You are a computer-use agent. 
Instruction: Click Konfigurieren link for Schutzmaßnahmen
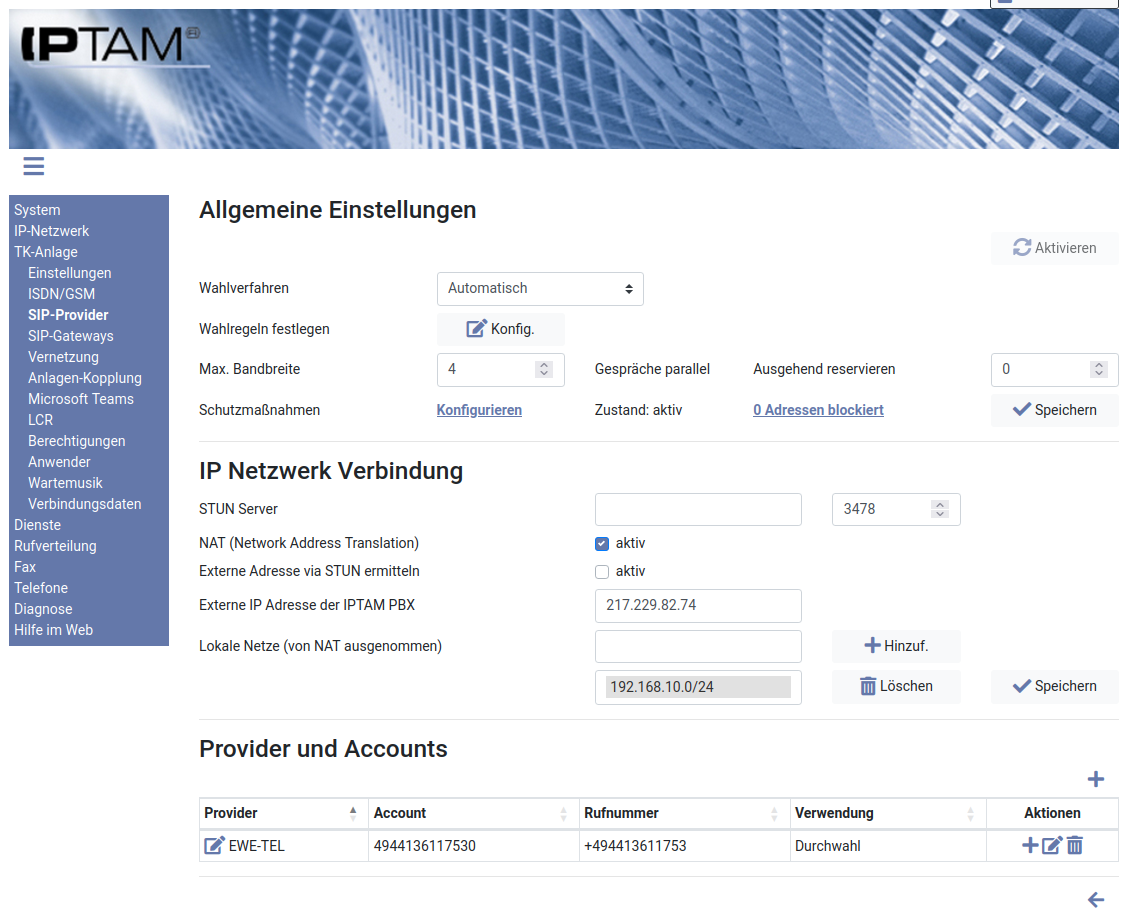pyautogui.click(x=479, y=410)
